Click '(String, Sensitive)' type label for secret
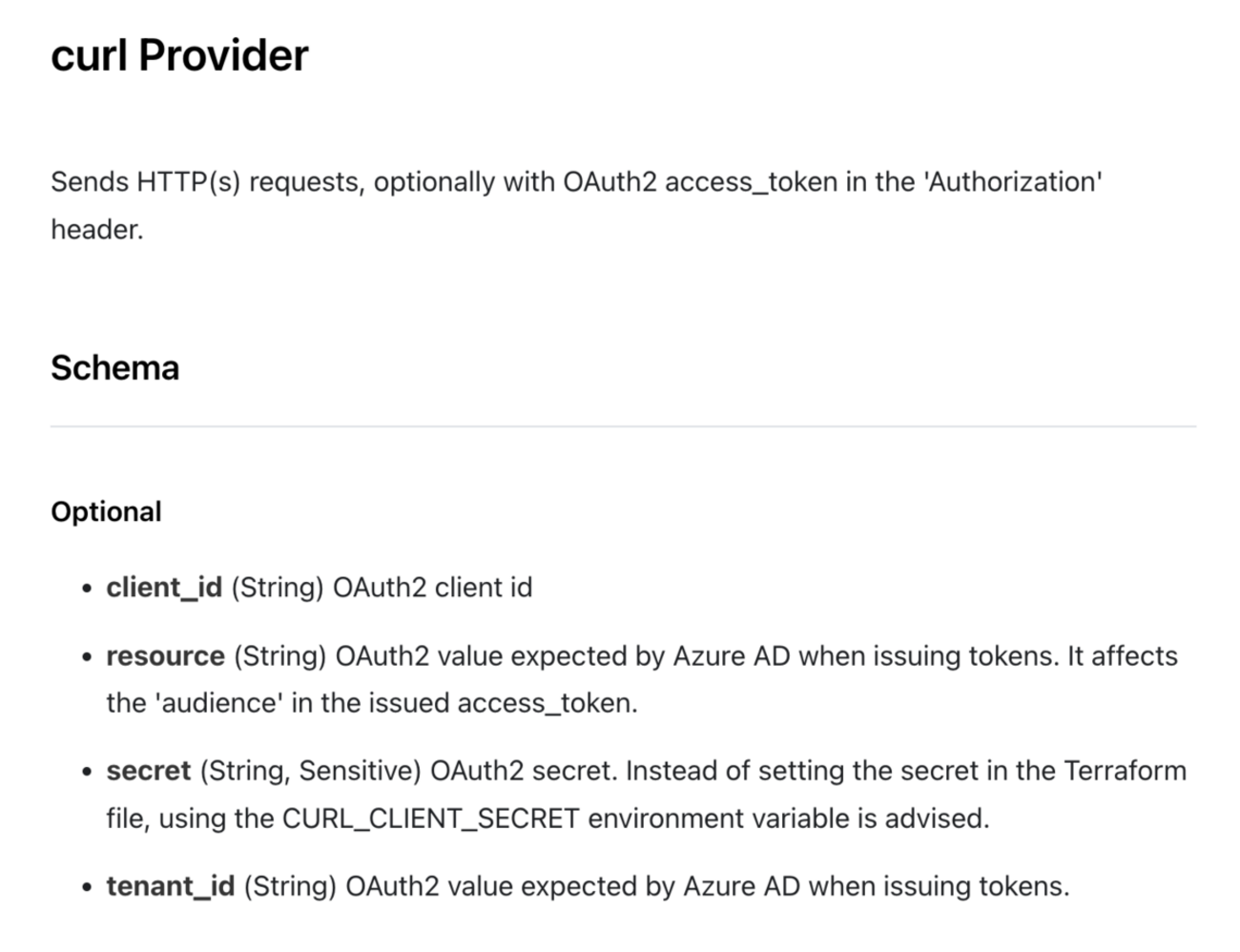The height and width of the screenshot is (952, 1240). 311,771
